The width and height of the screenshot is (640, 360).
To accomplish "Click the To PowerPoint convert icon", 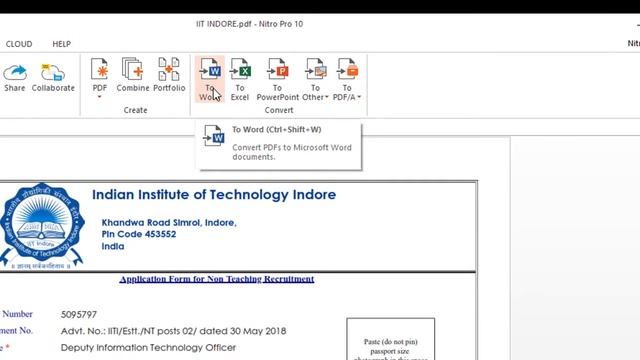I will coord(278,69).
